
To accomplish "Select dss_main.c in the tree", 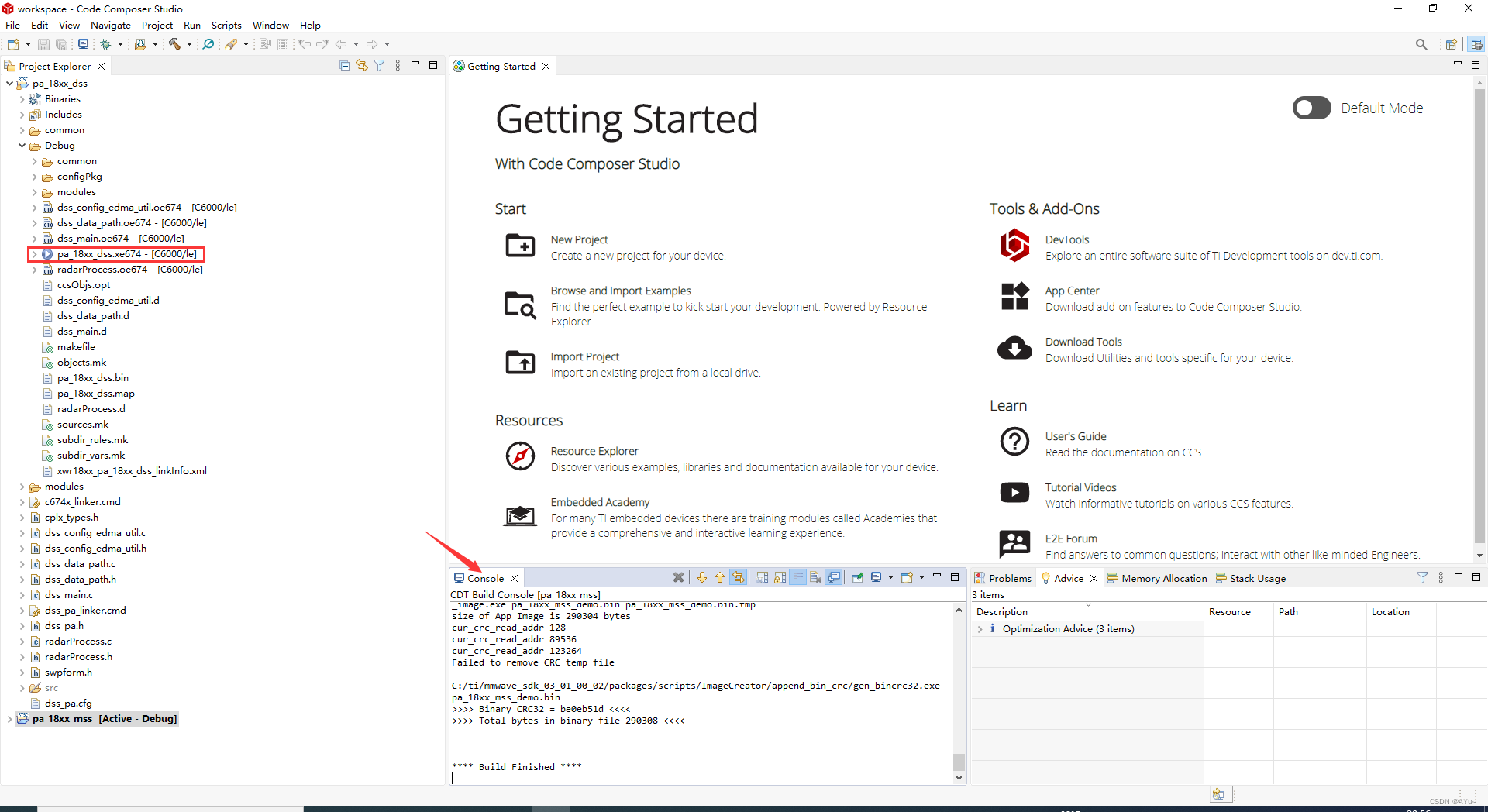I will tap(69, 594).
